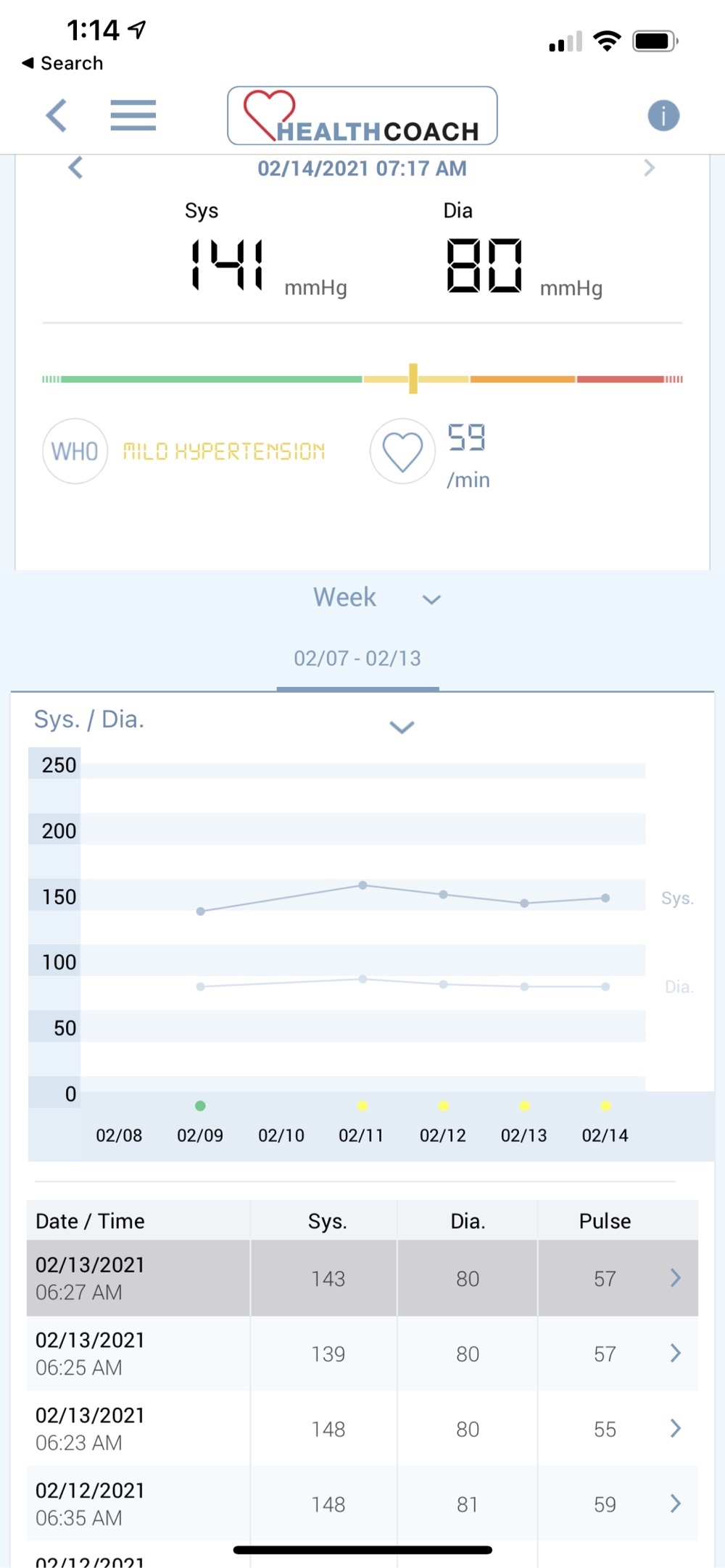The width and height of the screenshot is (725, 1568).
Task: Open details for 02/13/2021 06:27 AM reading
Action: 675,1277
